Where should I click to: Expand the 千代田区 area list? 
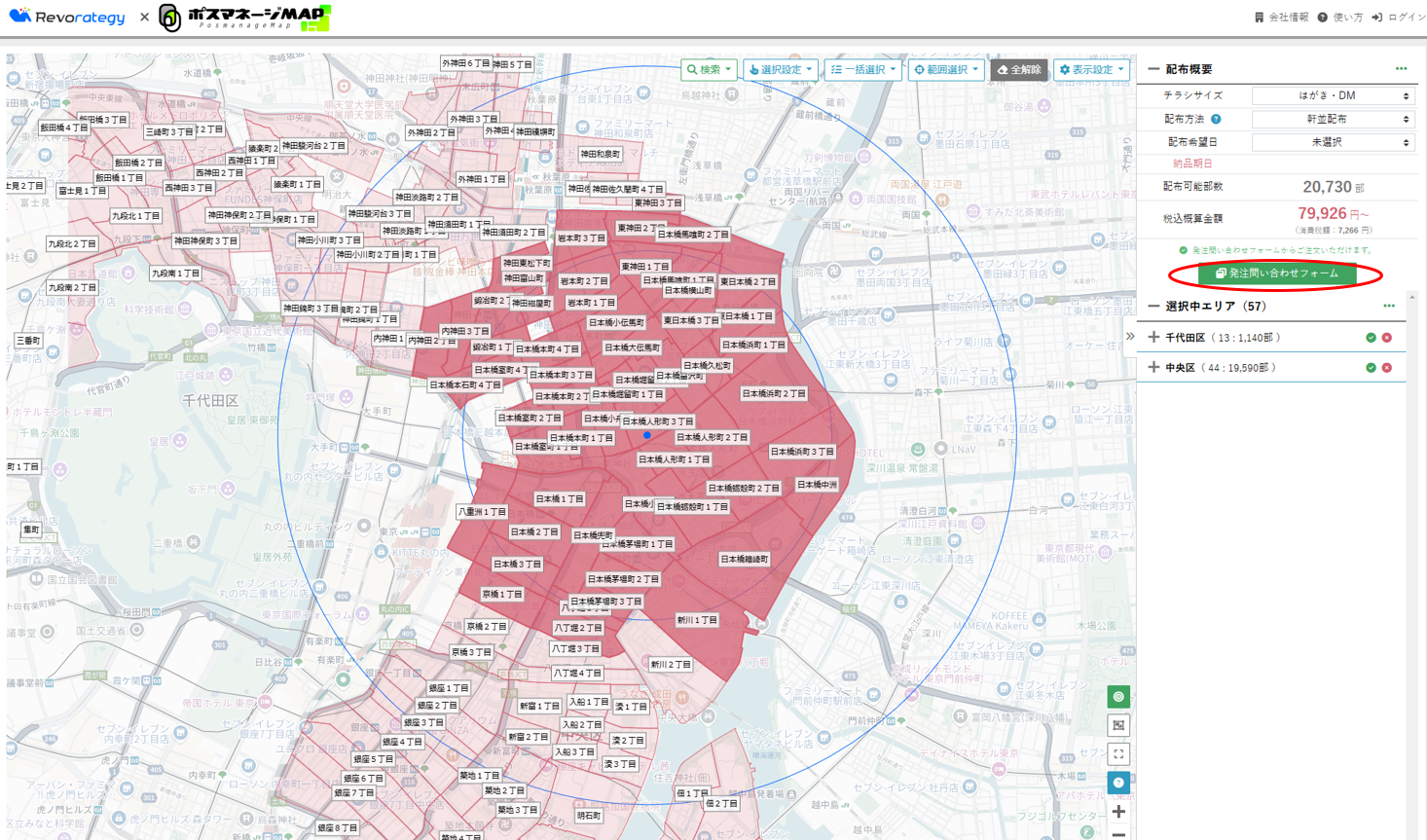[x=1154, y=338]
